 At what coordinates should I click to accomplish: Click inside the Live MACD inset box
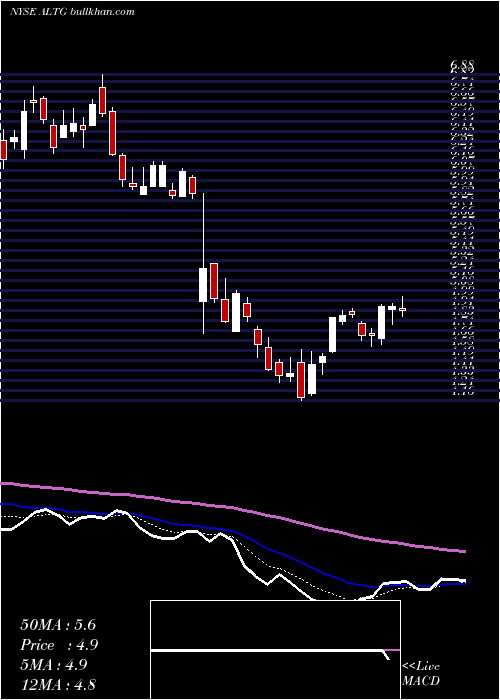275,650
